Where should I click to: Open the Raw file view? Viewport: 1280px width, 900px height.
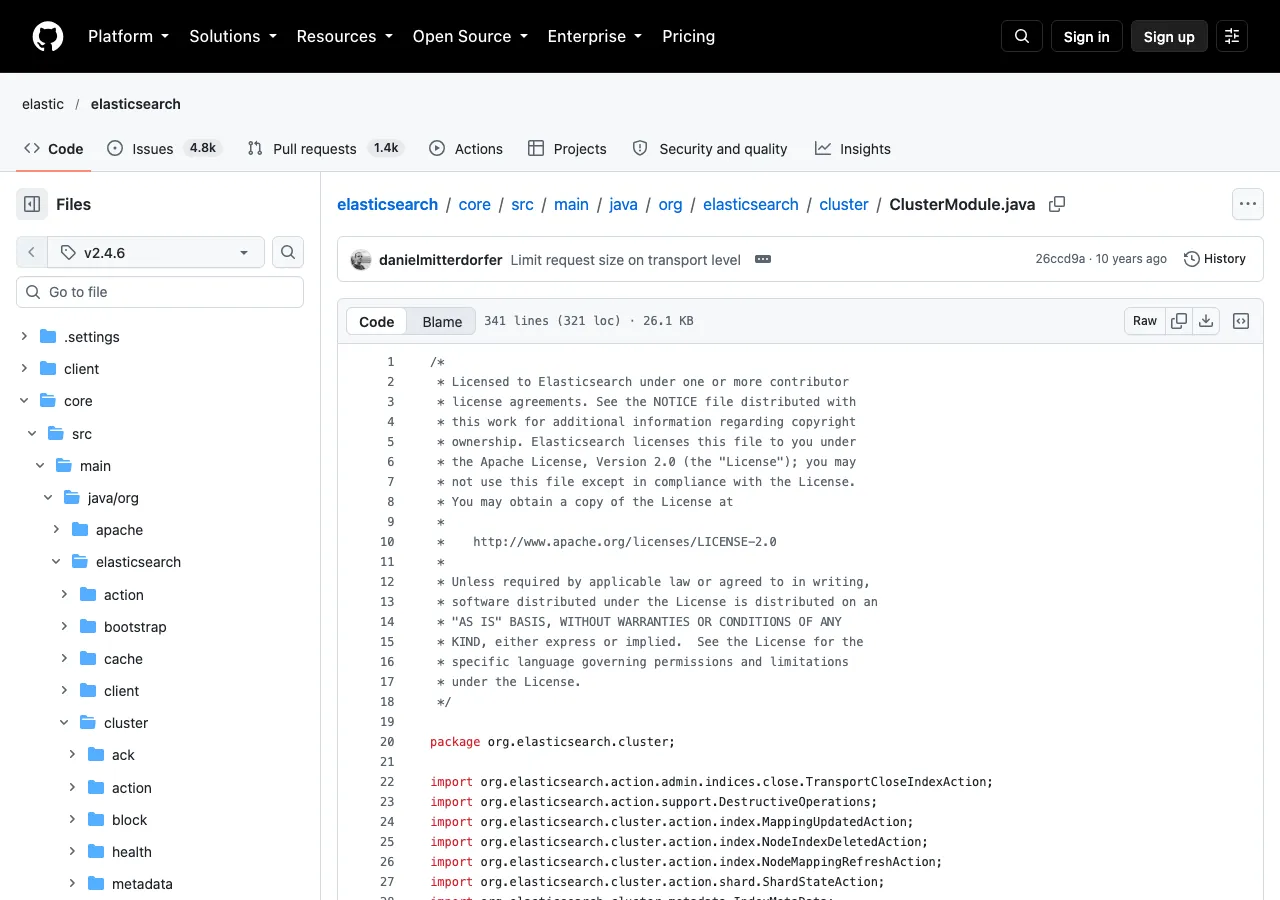pyautogui.click(x=1145, y=321)
